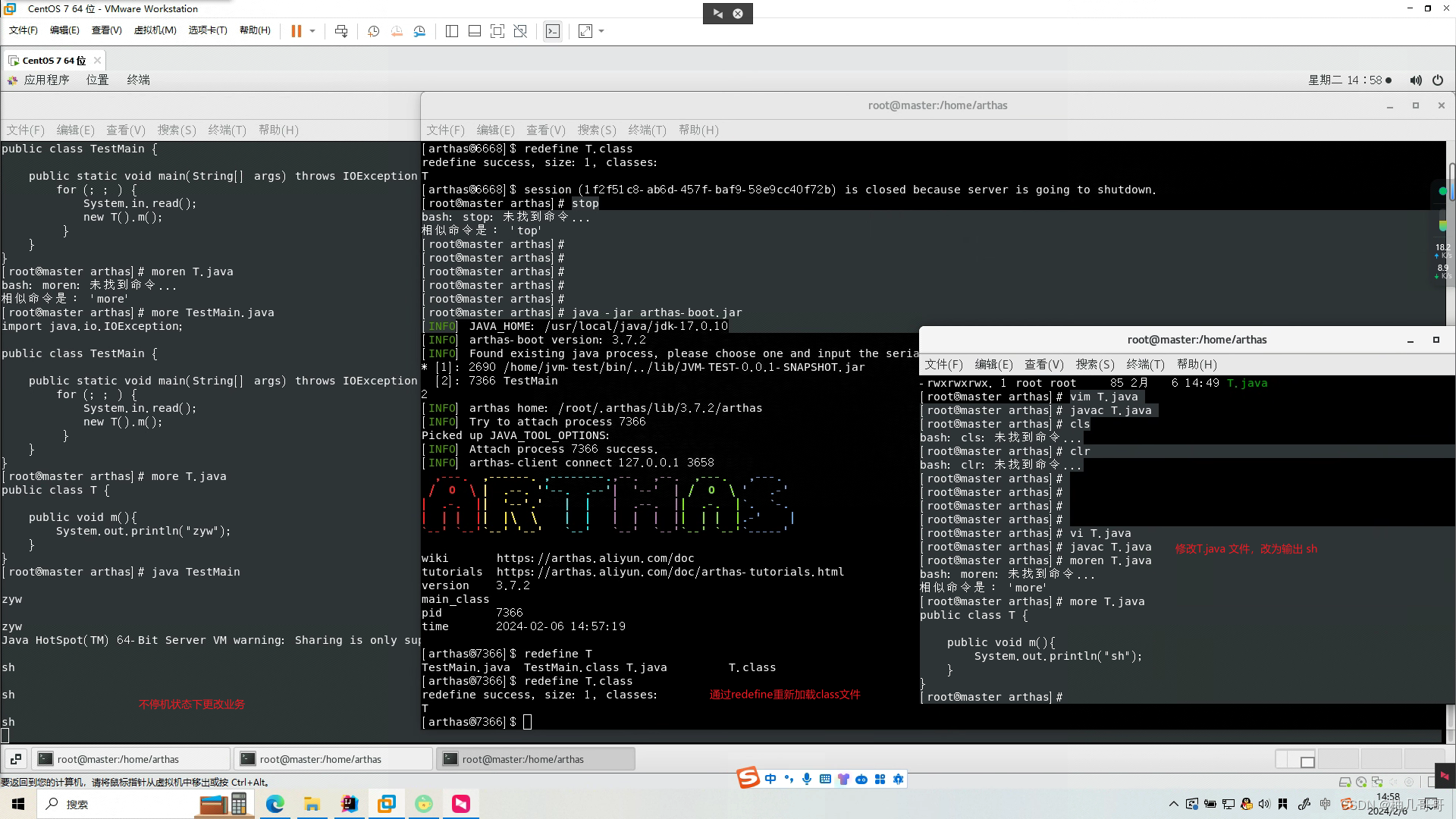
Task: Toggle the VMware library sidebar view
Action: point(452,31)
